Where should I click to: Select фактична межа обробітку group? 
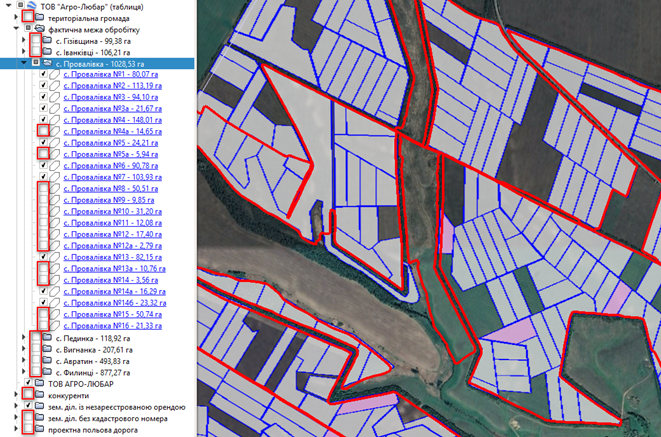(x=89, y=29)
